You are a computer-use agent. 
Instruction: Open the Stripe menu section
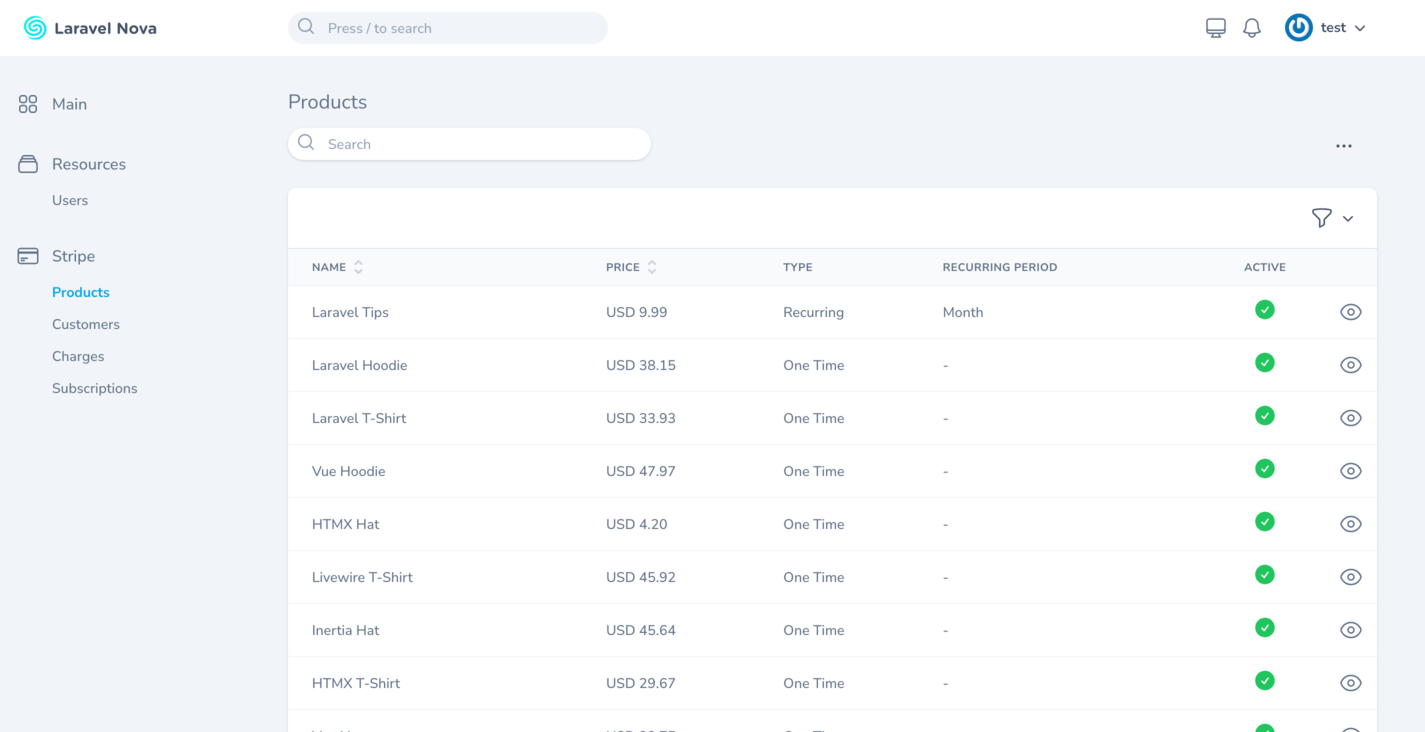coord(74,256)
